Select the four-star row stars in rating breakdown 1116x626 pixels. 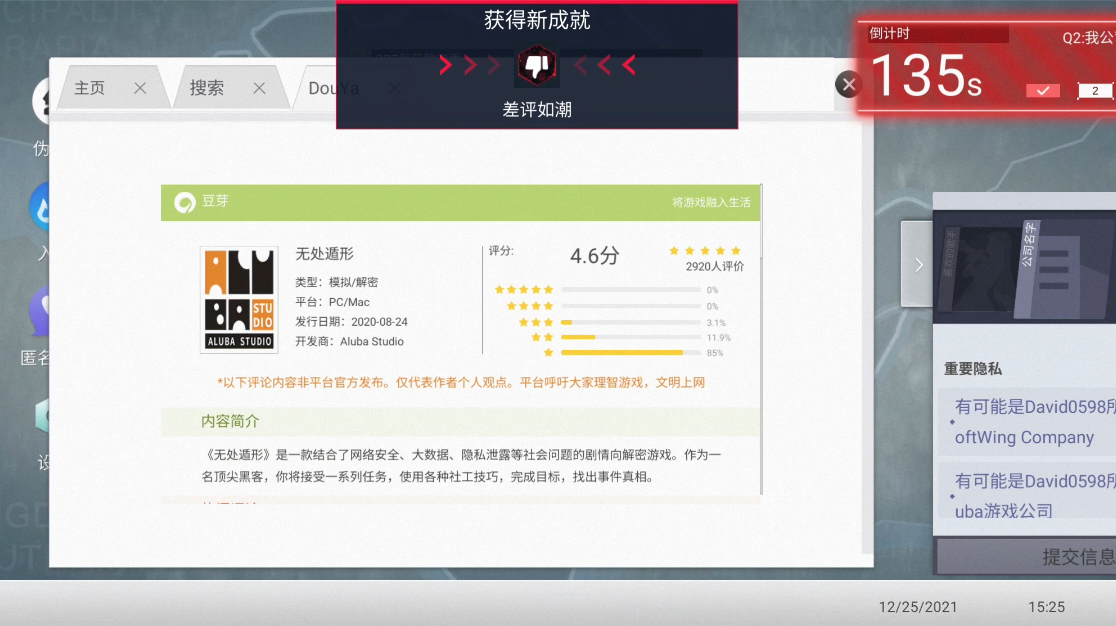pyautogui.click(x=530, y=306)
